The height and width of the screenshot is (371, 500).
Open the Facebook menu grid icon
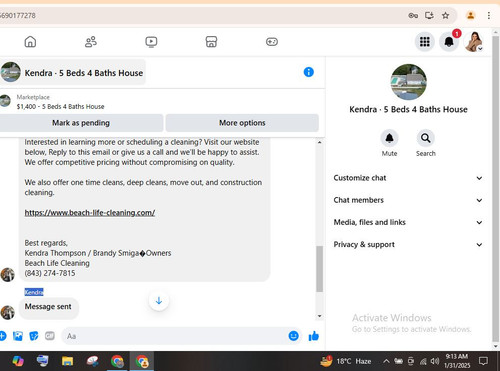(425, 42)
